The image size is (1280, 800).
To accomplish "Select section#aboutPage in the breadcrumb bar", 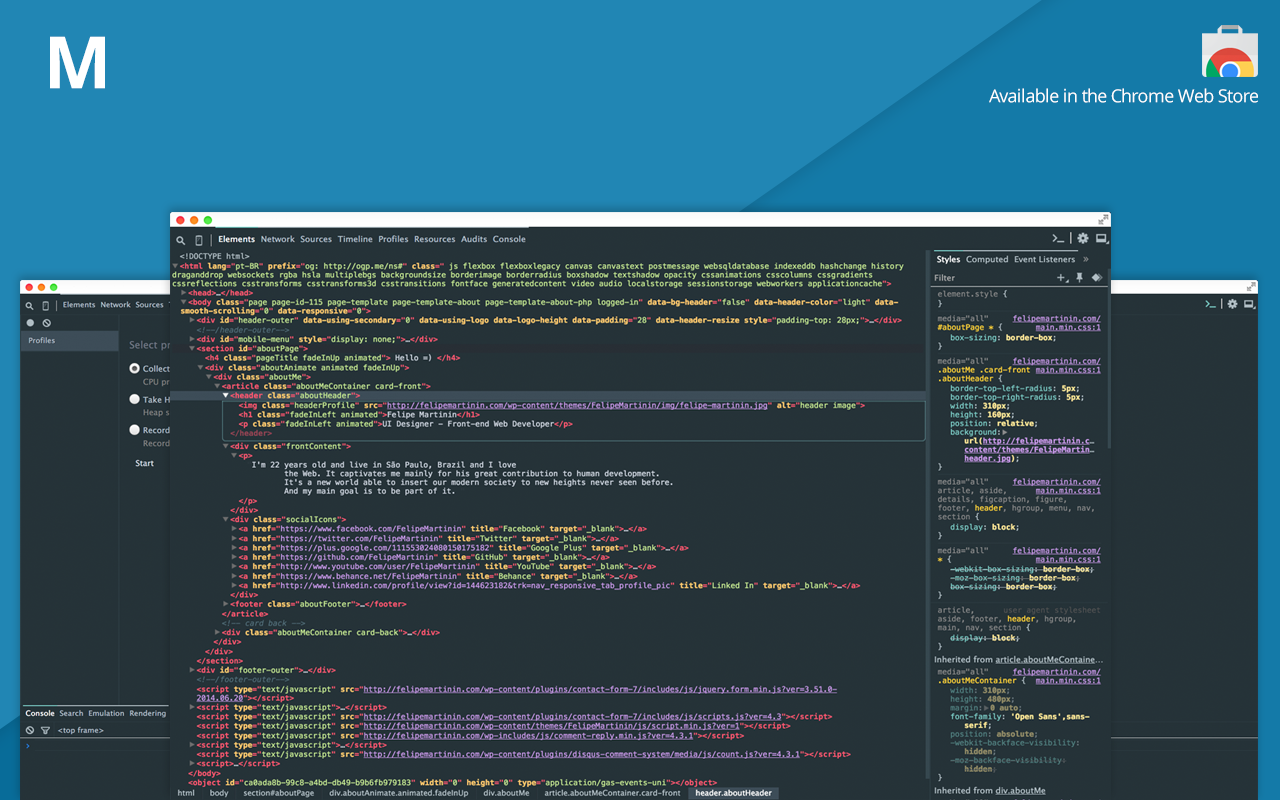I will coord(278,793).
